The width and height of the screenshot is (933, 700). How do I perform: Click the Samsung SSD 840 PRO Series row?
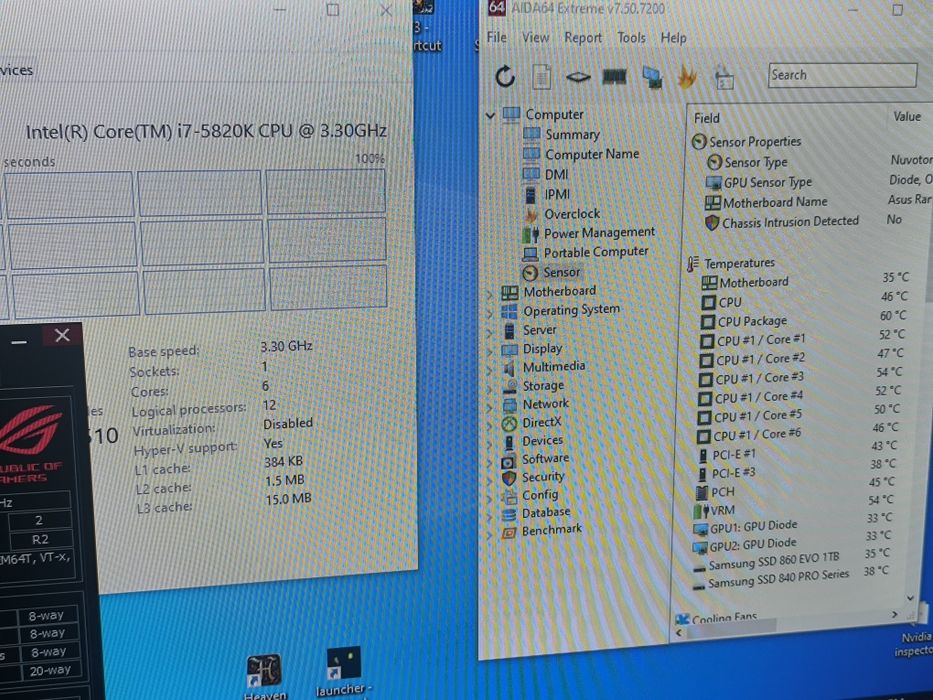tap(791, 579)
